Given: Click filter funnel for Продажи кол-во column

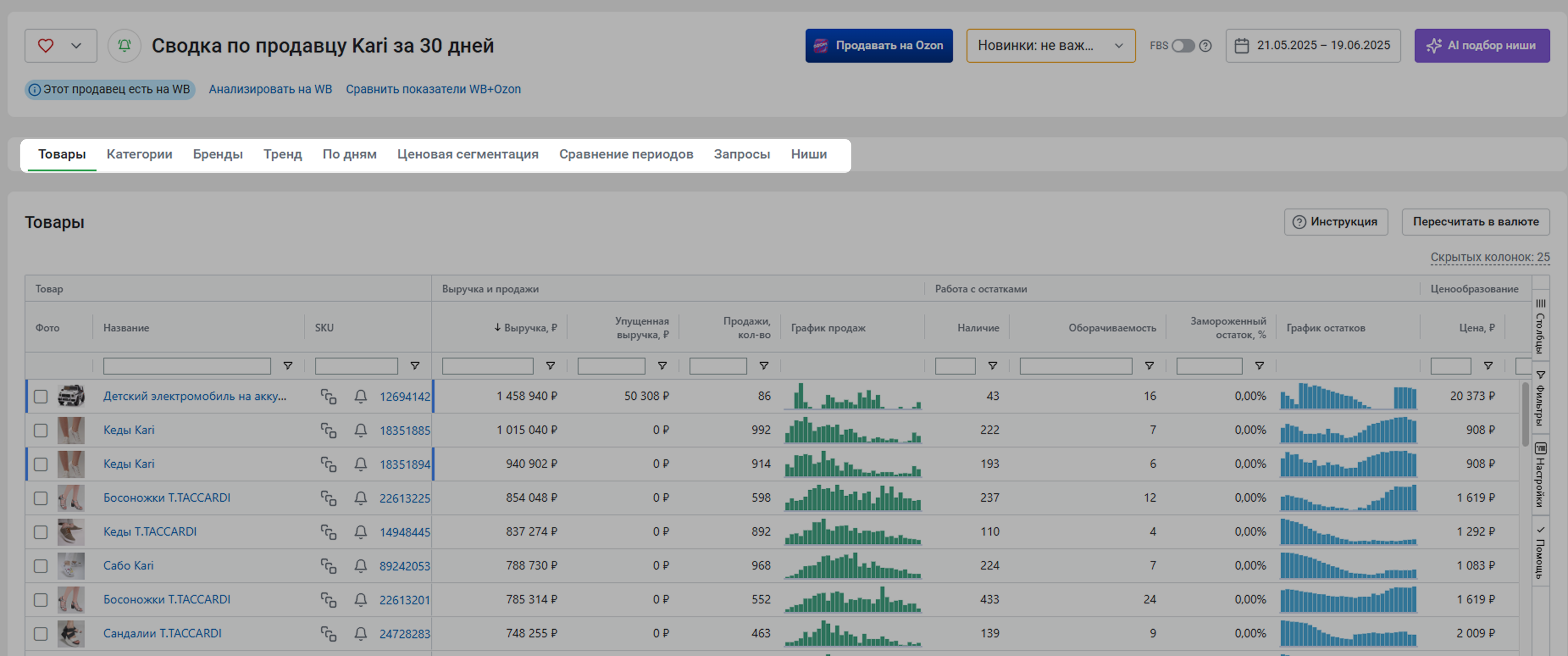Looking at the screenshot, I should point(764,365).
